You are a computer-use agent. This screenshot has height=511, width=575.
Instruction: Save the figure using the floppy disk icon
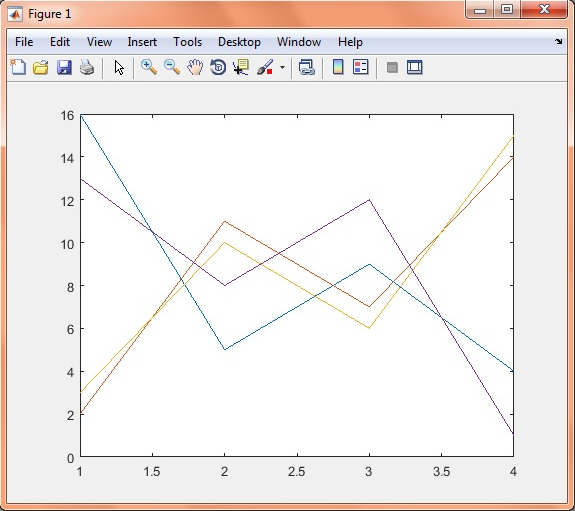pyautogui.click(x=64, y=67)
